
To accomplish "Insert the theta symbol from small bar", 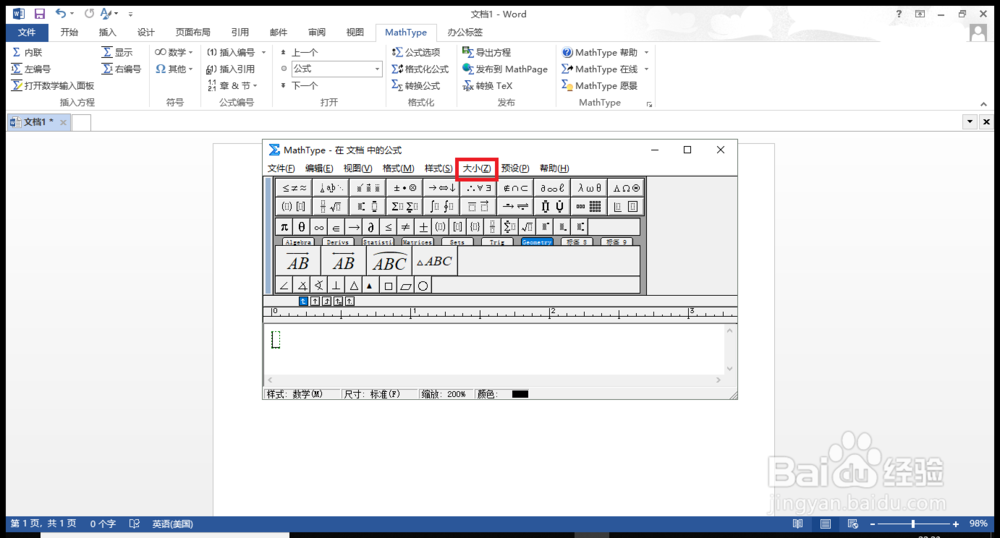I will tap(302, 227).
